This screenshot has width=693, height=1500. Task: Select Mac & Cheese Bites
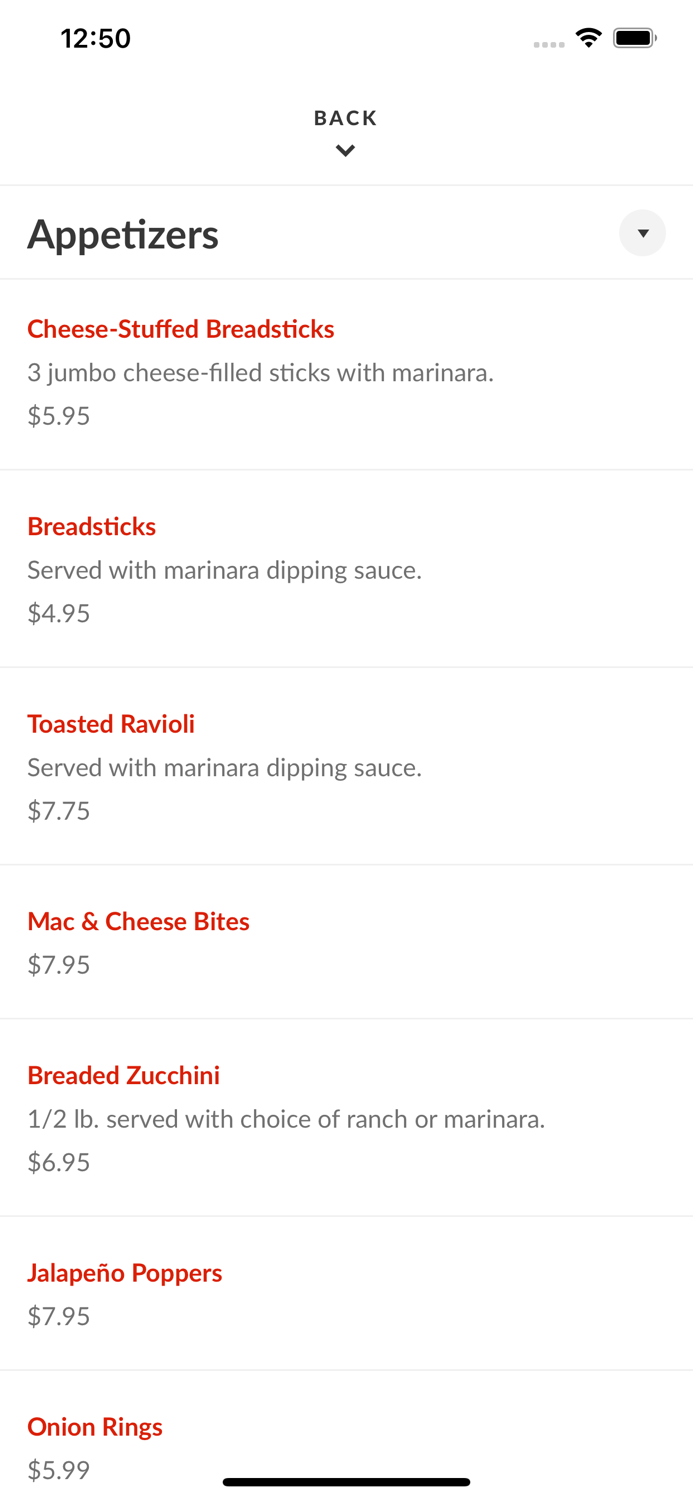[x=138, y=921]
